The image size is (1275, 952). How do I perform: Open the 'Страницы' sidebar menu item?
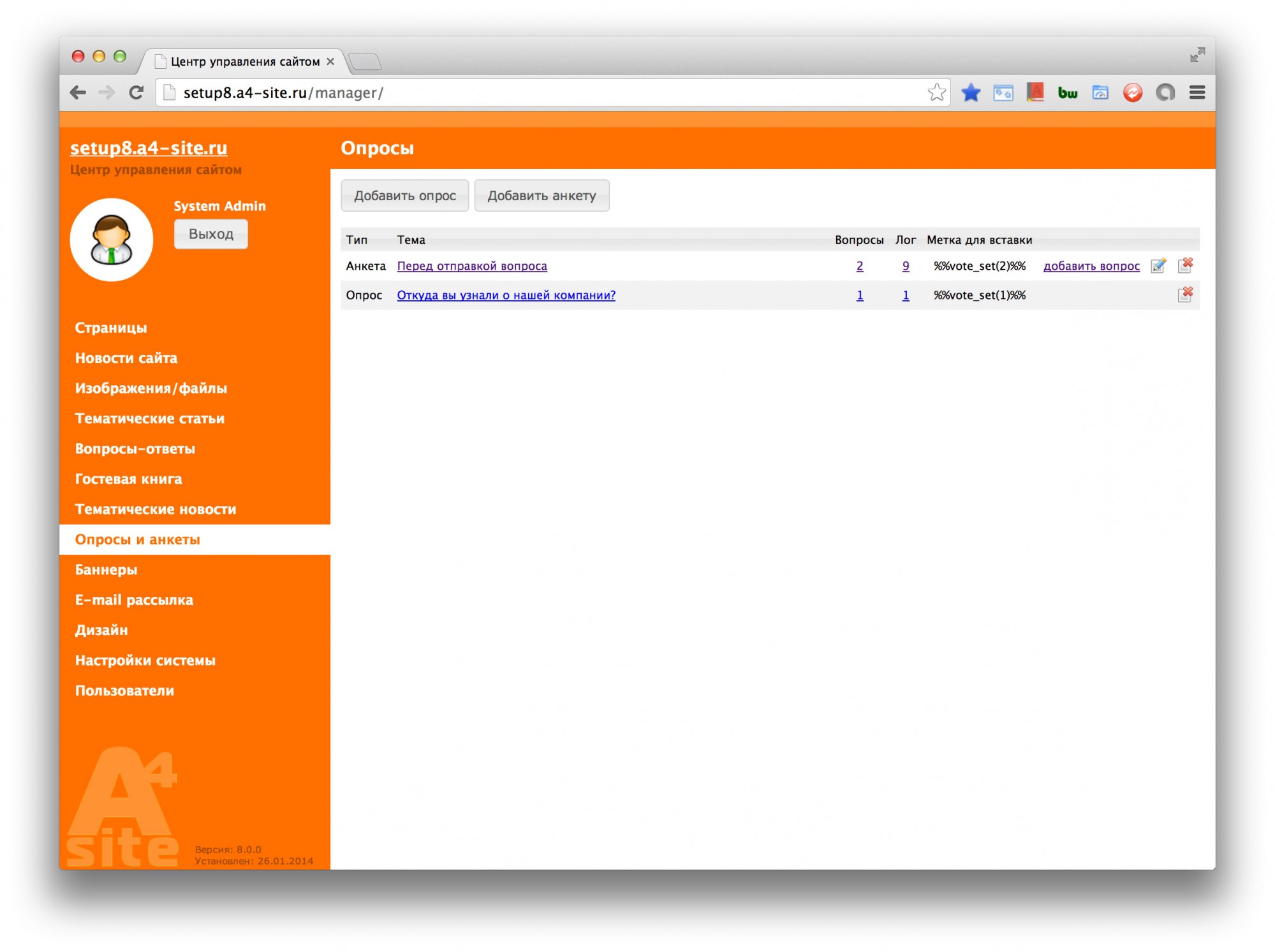pyautogui.click(x=111, y=328)
